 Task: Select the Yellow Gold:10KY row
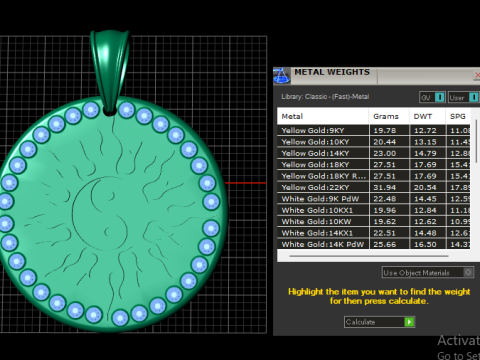click(373, 142)
